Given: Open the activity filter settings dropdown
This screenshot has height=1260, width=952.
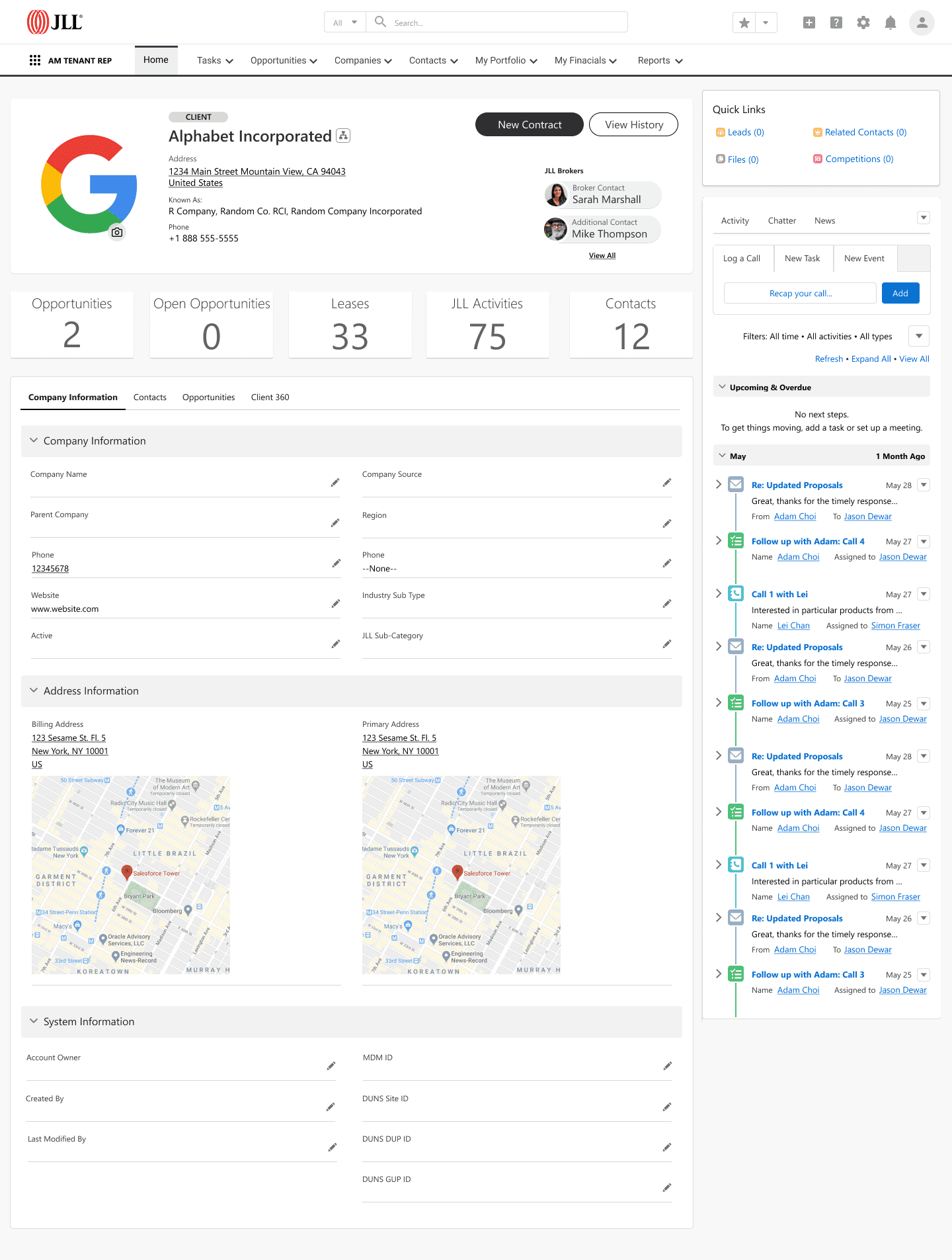Looking at the screenshot, I should click(919, 336).
